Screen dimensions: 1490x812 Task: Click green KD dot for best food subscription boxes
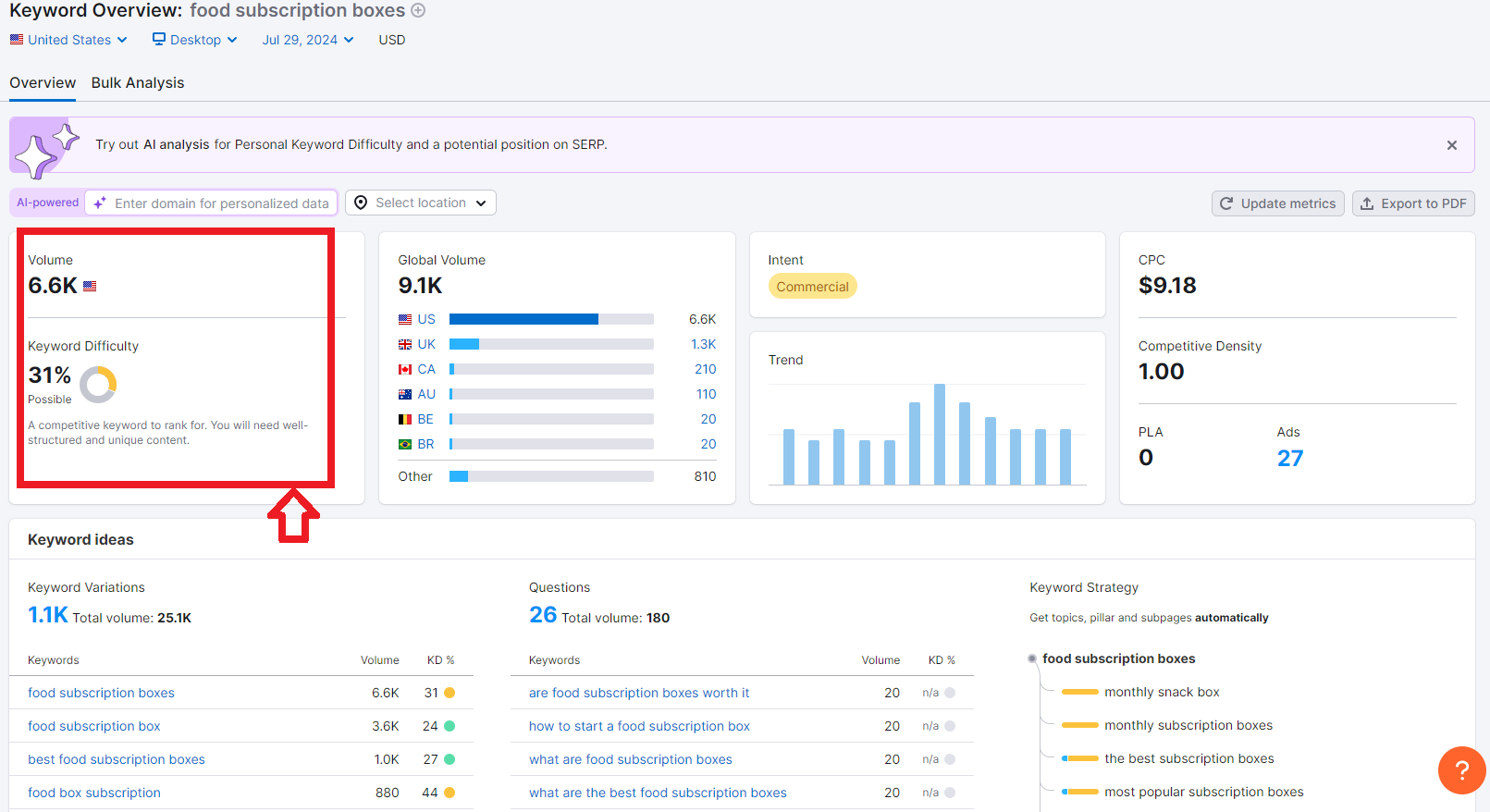[449, 759]
